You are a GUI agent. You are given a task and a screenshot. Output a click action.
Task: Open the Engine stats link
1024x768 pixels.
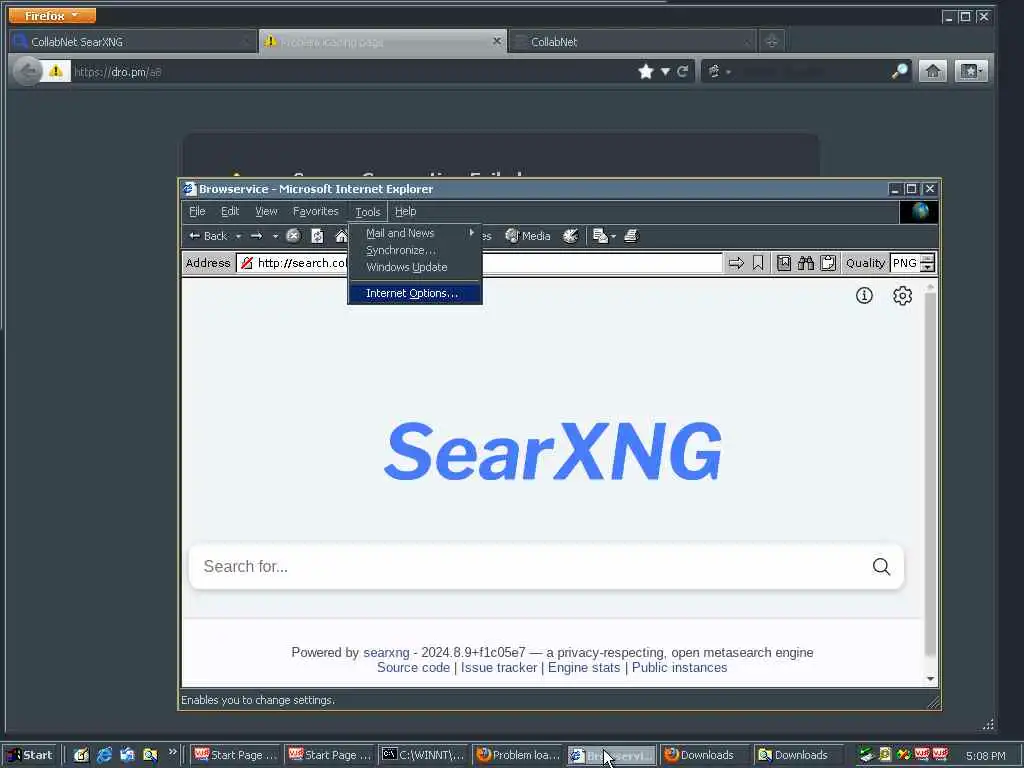[x=584, y=667]
